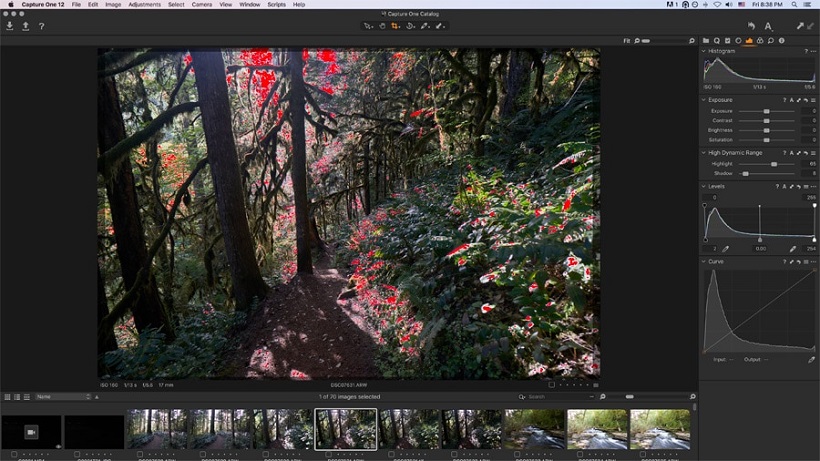Collapse the Exposure panel

point(703,100)
